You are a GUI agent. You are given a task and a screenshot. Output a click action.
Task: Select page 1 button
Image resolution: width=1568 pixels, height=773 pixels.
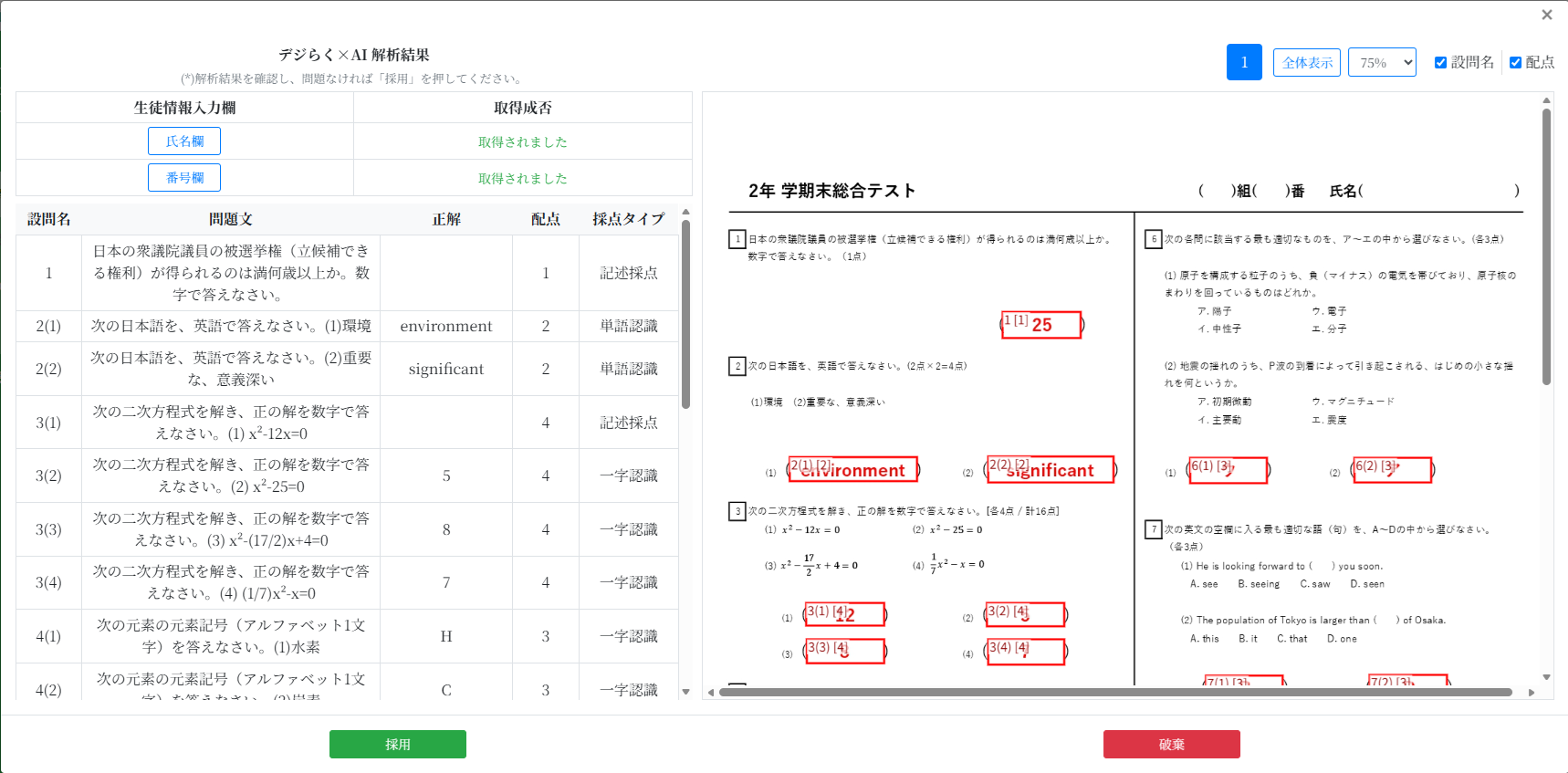(x=1244, y=62)
